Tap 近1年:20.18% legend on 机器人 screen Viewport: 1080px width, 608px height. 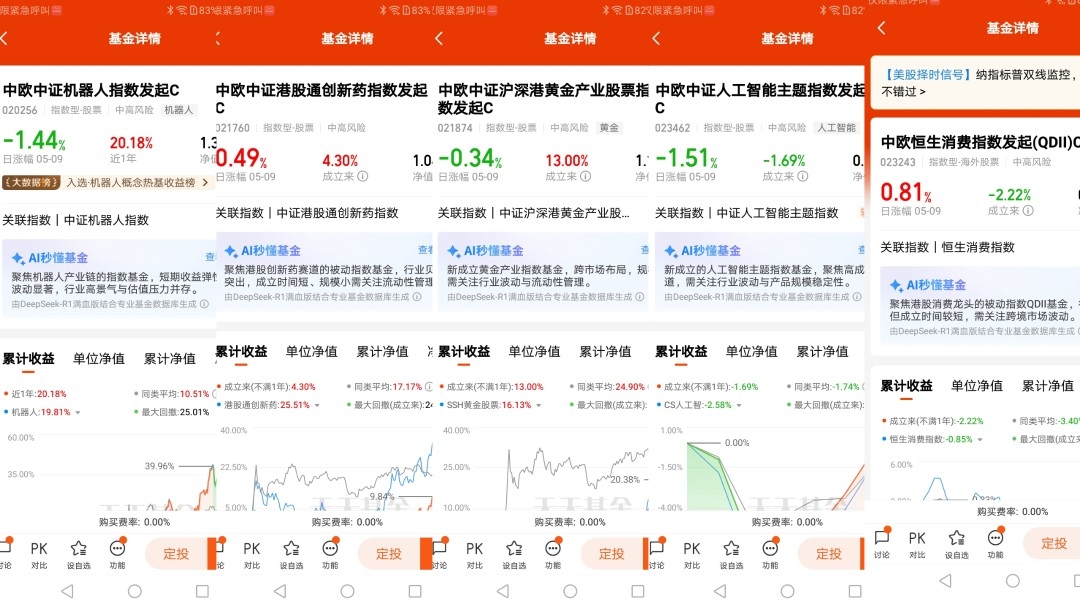[36, 395]
